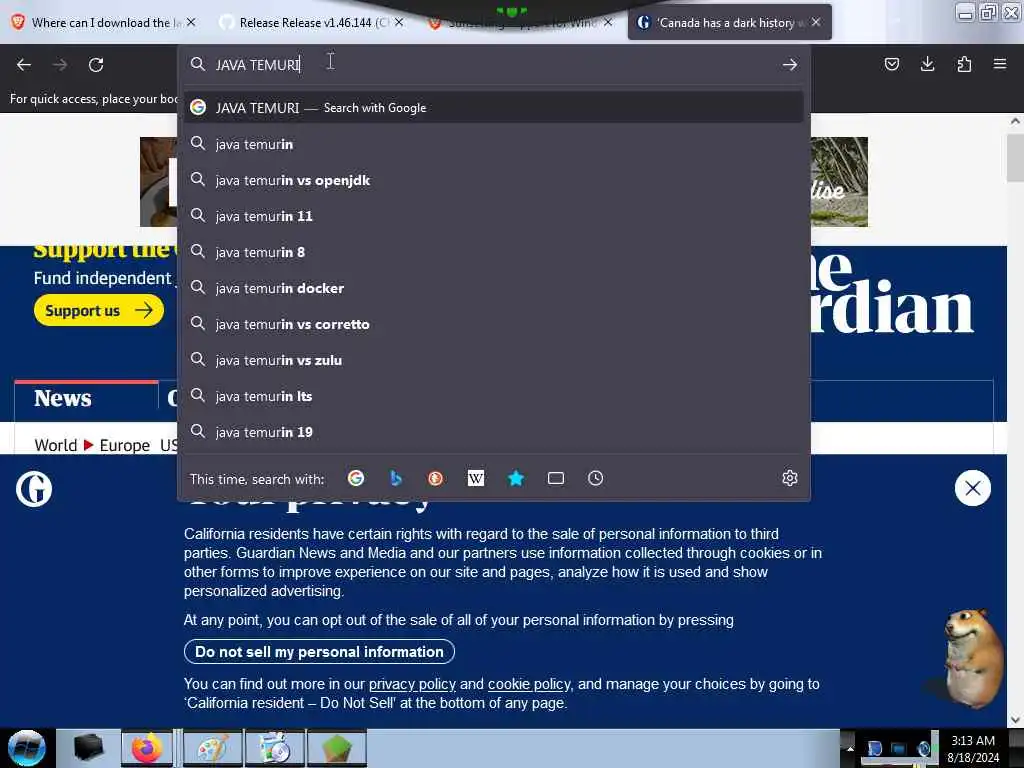Screen dimensions: 1024x768
Task: Search open tabs with the tab icon
Action: [556, 478]
